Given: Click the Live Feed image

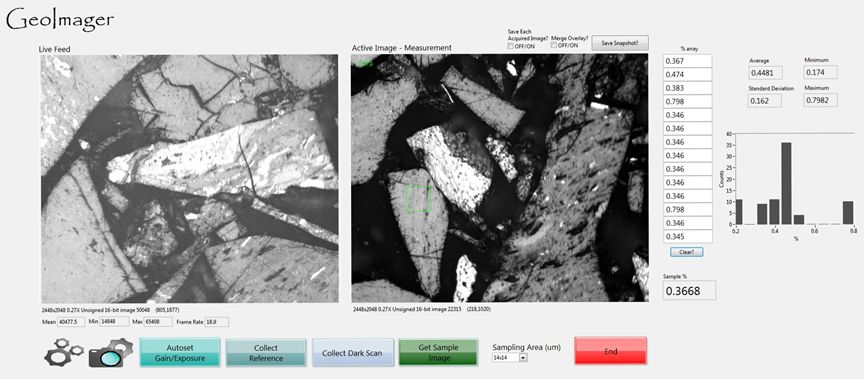Looking at the screenshot, I should coord(190,178).
